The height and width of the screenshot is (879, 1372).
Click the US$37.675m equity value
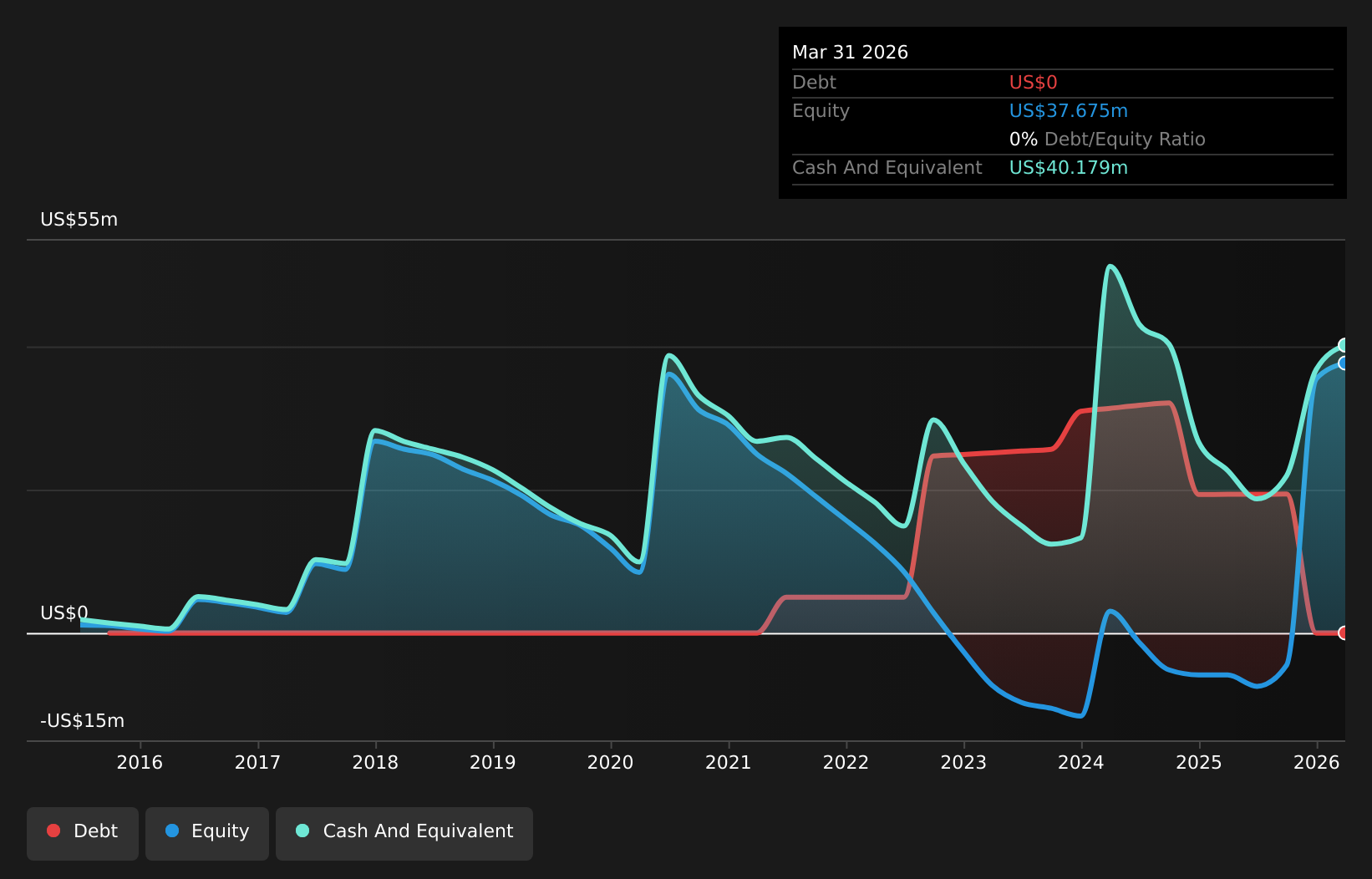(x=1069, y=111)
